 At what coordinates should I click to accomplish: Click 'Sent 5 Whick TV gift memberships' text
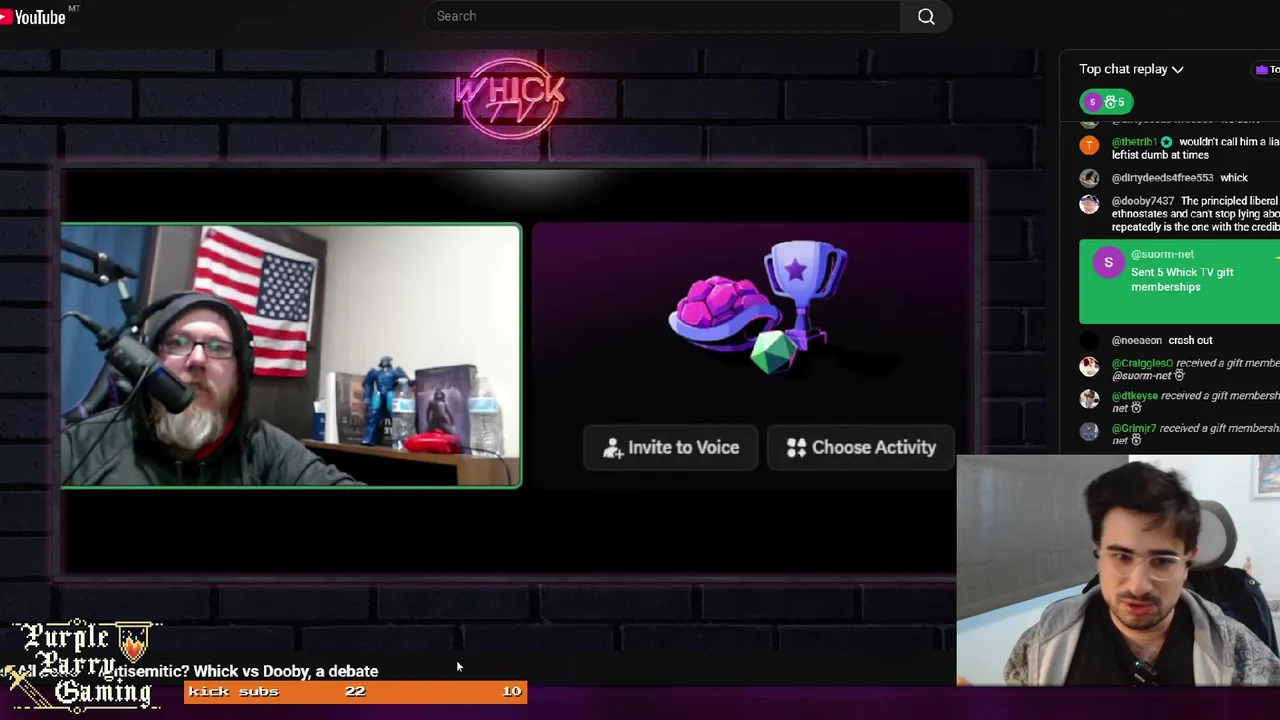tap(1182, 279)
